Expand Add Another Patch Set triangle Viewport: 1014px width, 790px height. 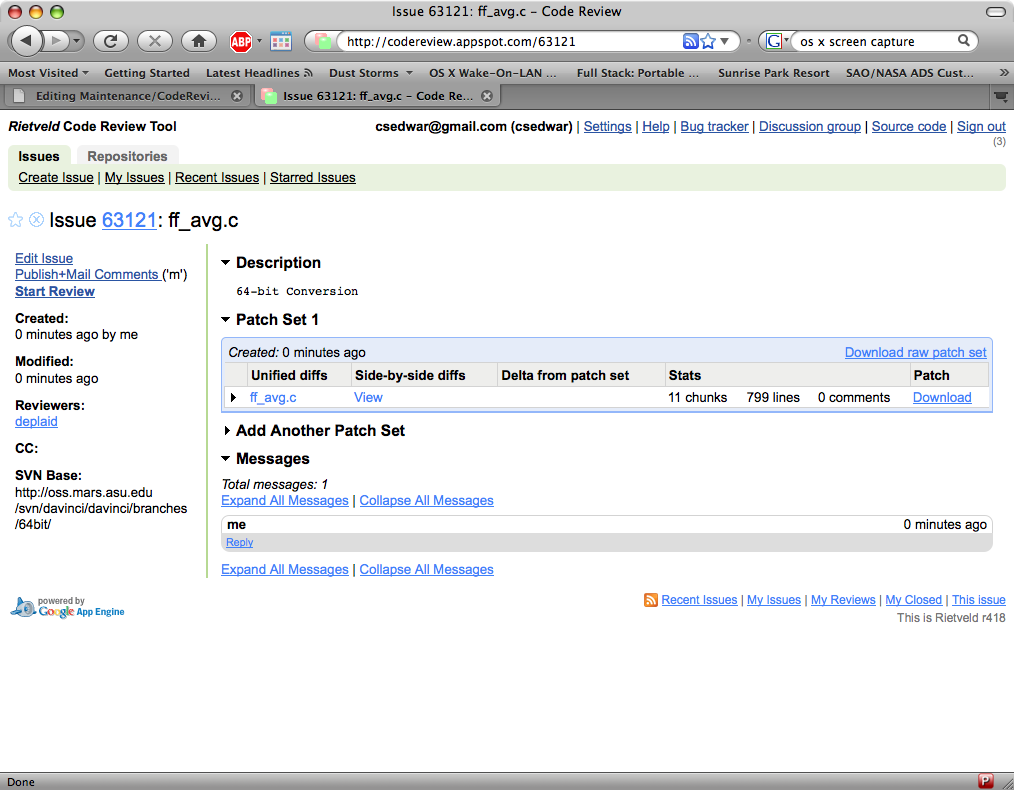(x=227, y=431)
